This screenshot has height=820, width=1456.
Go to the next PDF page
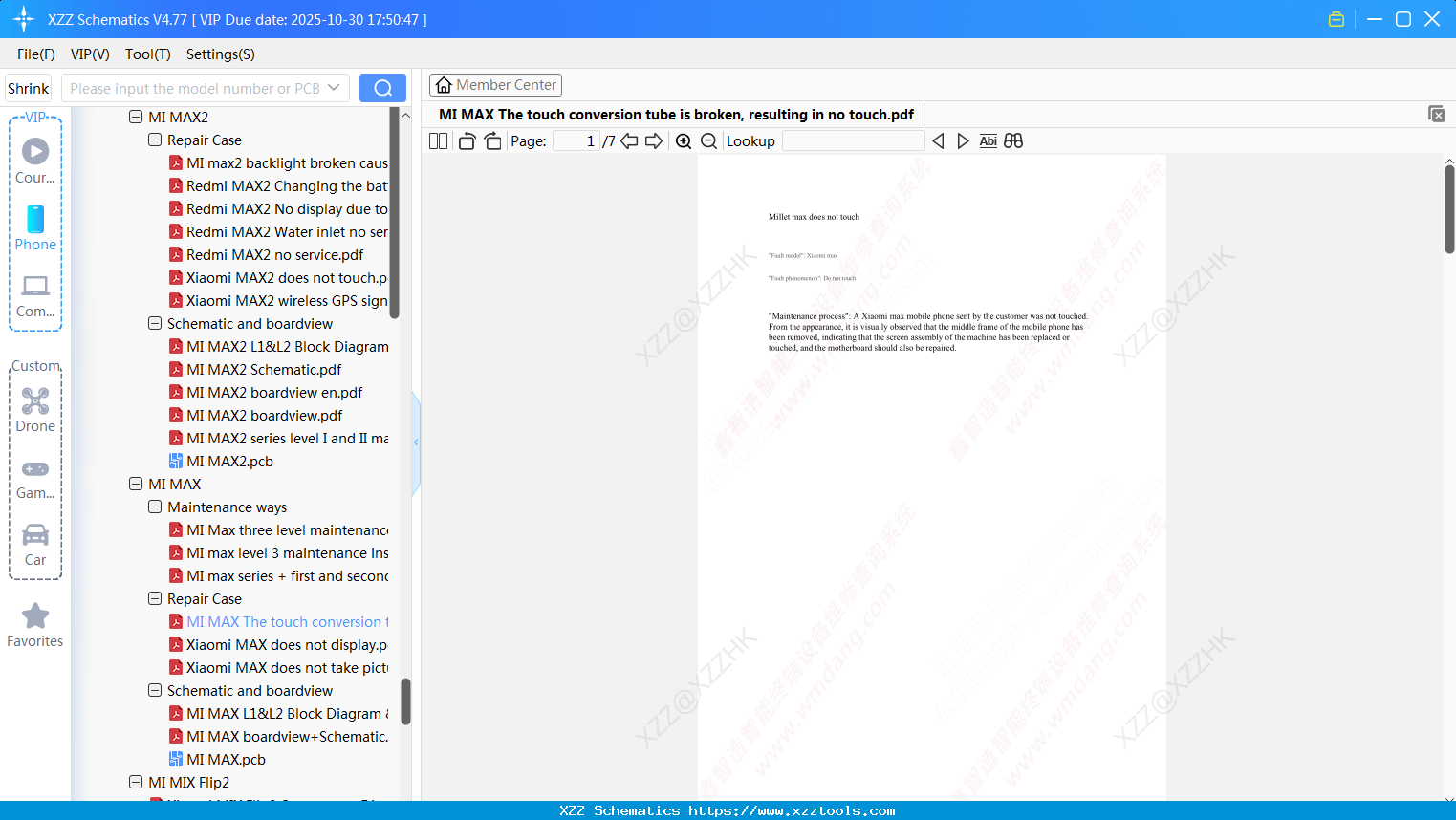654,141
